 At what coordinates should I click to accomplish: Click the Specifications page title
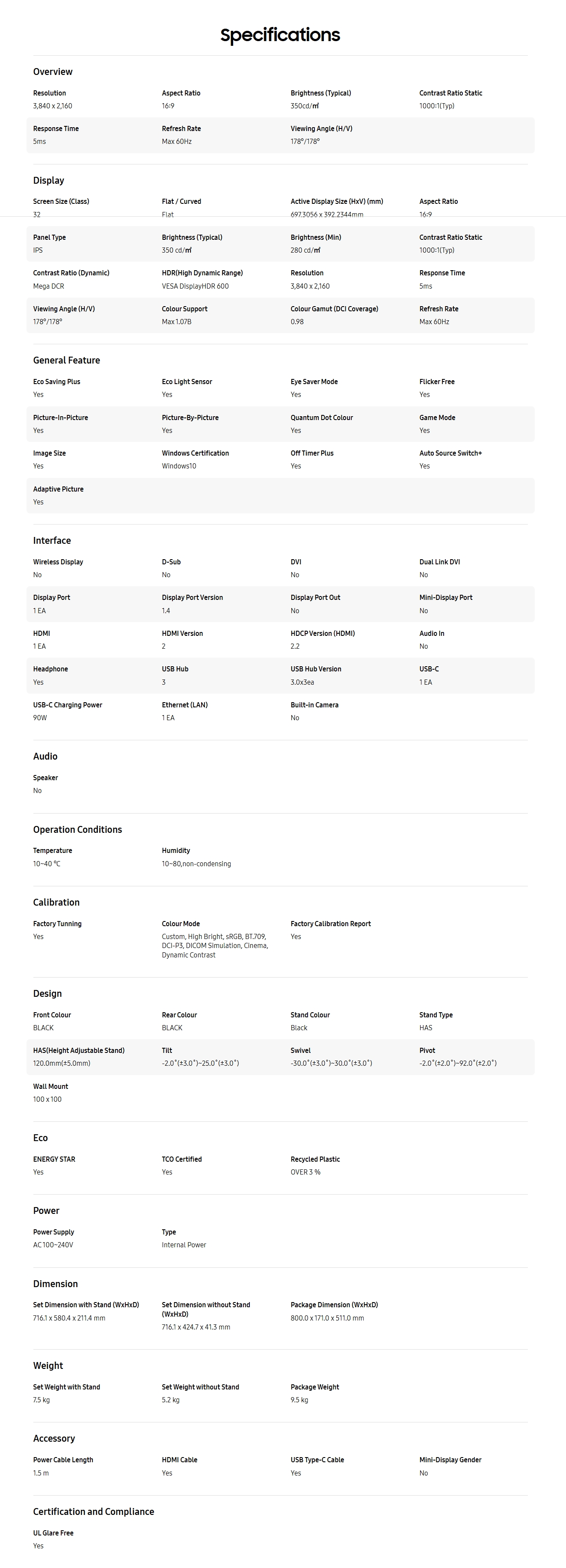[280, 35]
